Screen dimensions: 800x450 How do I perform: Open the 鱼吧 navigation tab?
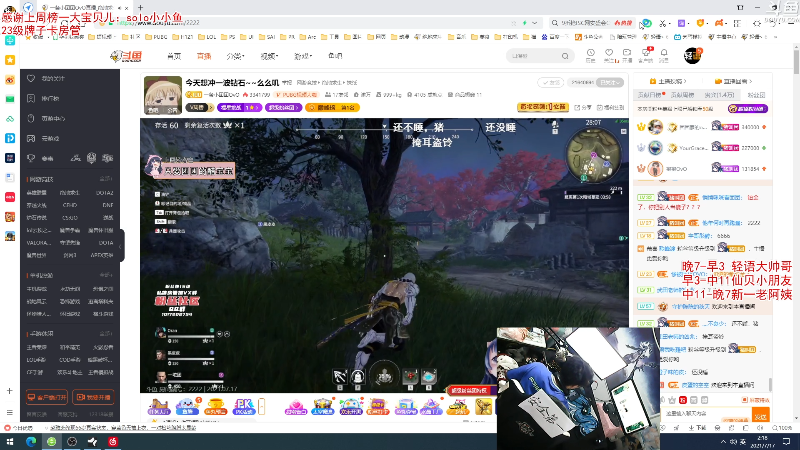coord(335,56)
